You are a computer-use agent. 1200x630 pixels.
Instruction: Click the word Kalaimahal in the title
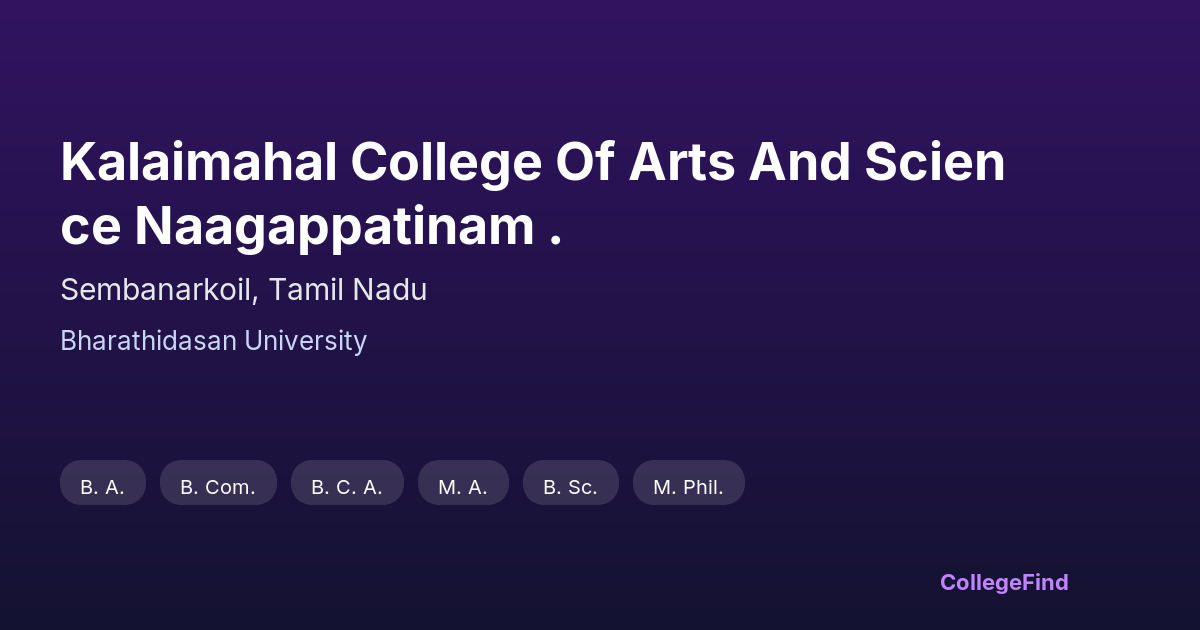198,162
